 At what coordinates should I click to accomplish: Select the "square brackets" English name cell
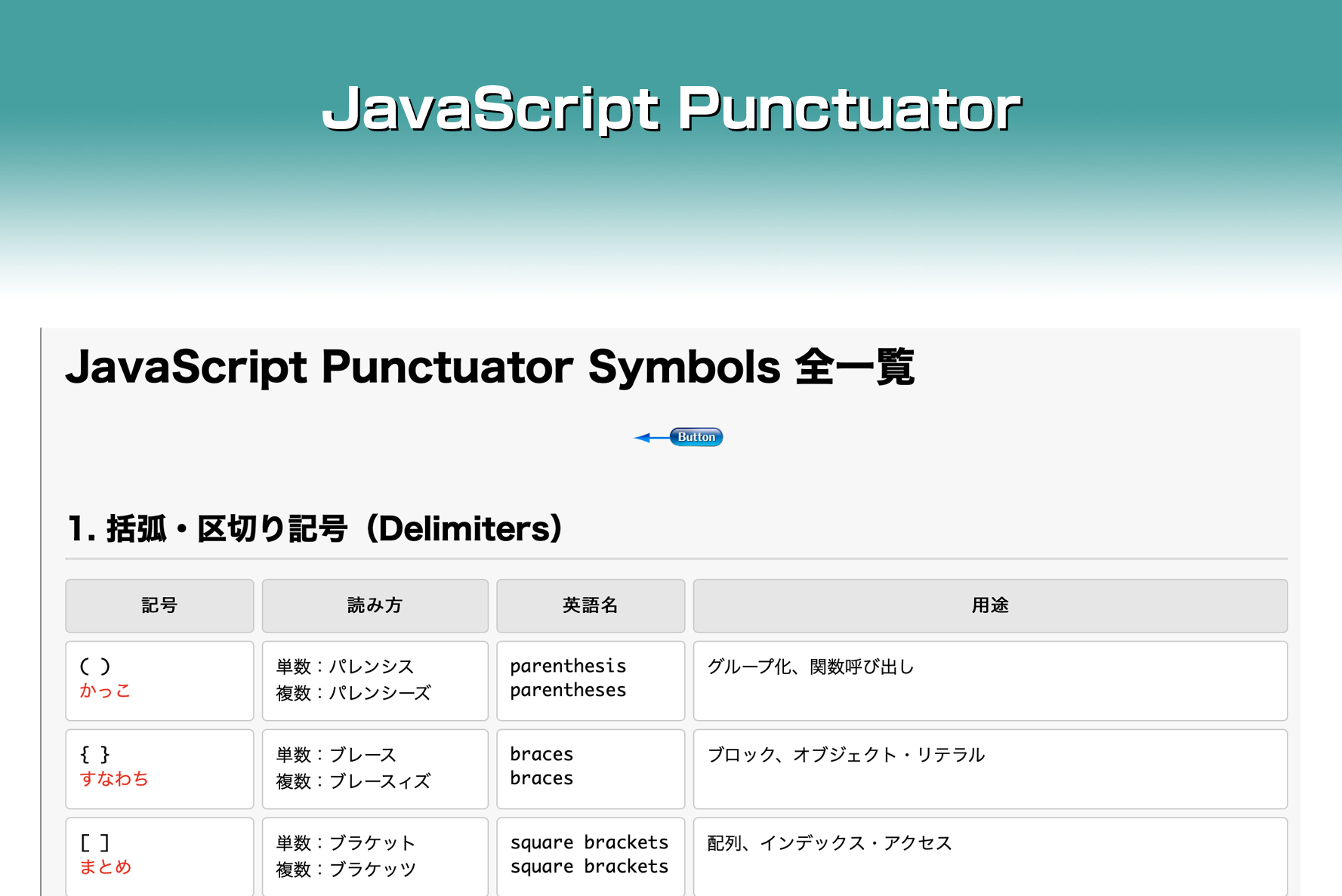pyautogui.click(x=590, y=855)
